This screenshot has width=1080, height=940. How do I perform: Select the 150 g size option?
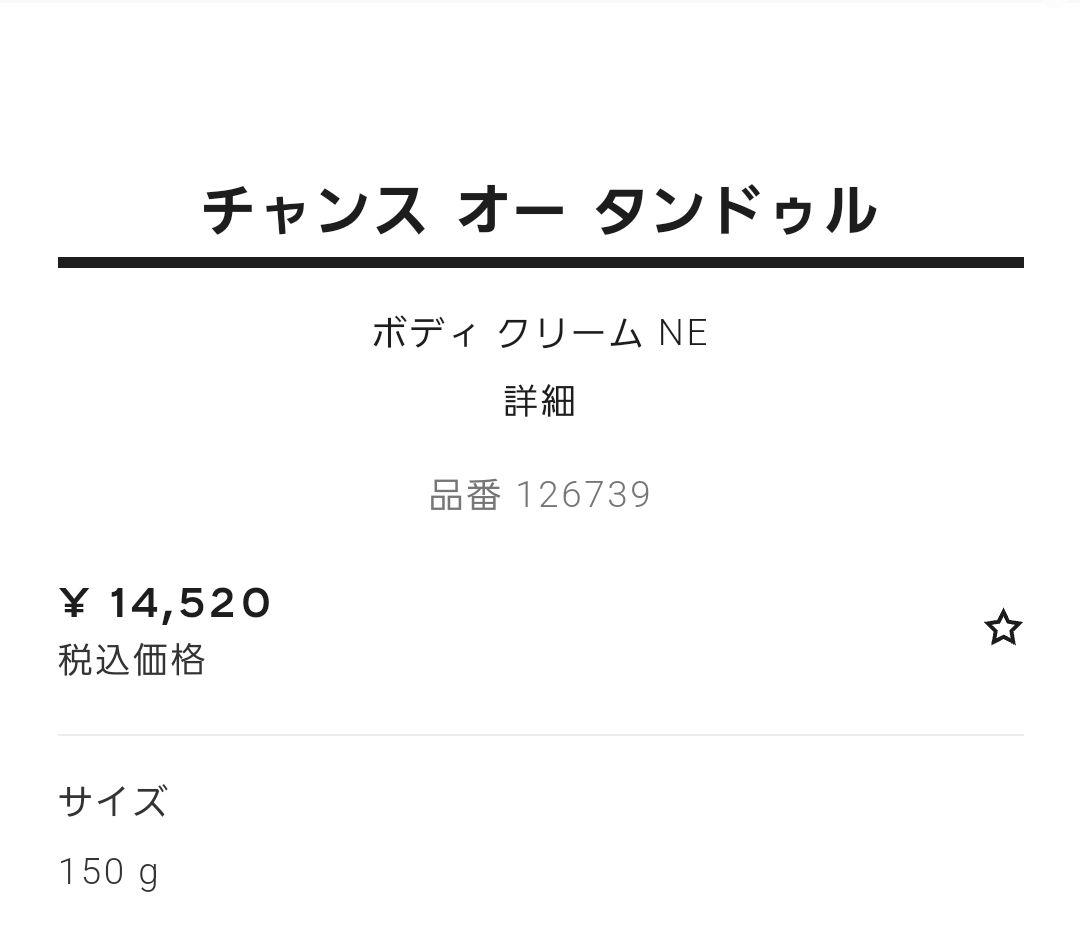tap(106, 869)
